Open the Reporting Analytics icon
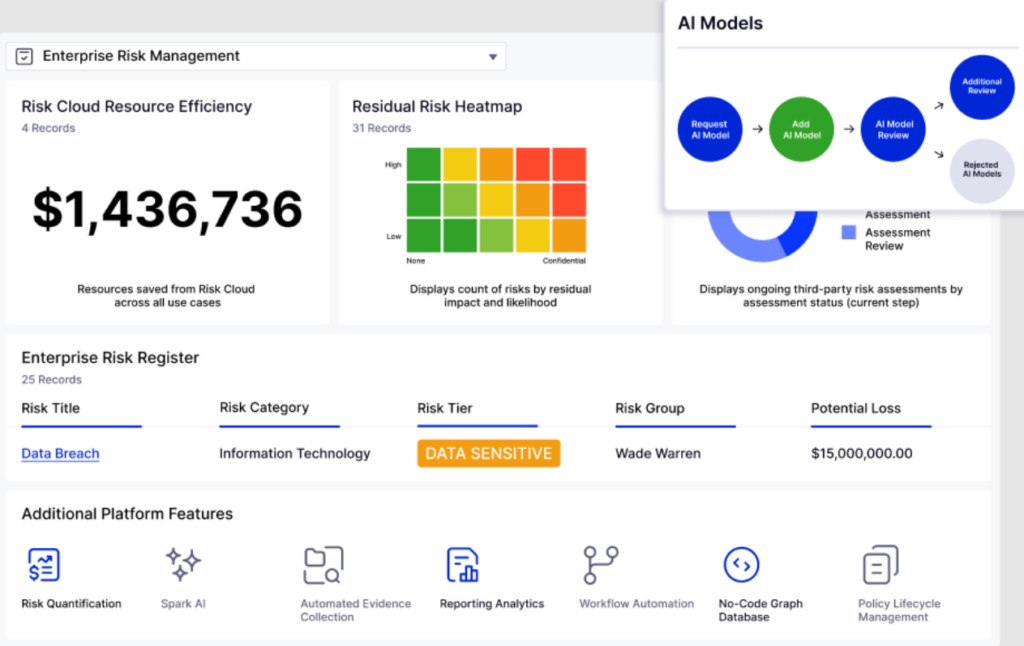Screen dimensions: 1024x646 (x=463, y=565)
